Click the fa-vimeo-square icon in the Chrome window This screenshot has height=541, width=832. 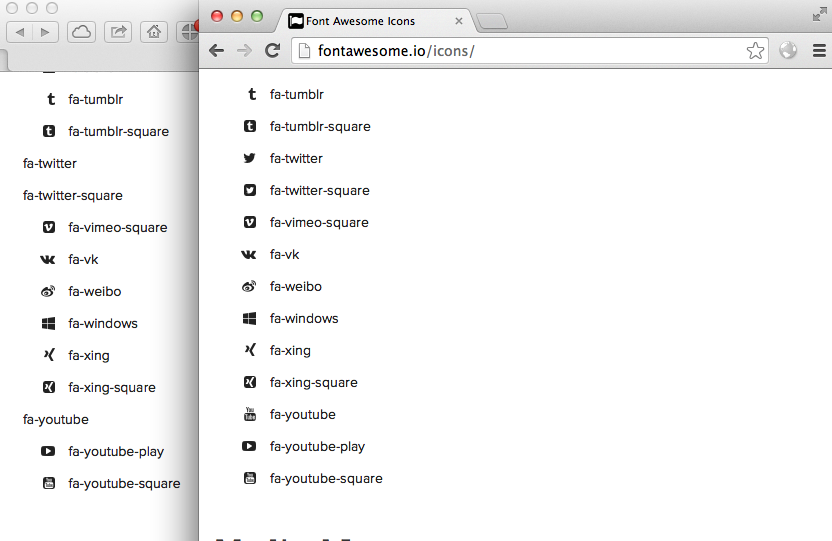[x=249, y=222]
